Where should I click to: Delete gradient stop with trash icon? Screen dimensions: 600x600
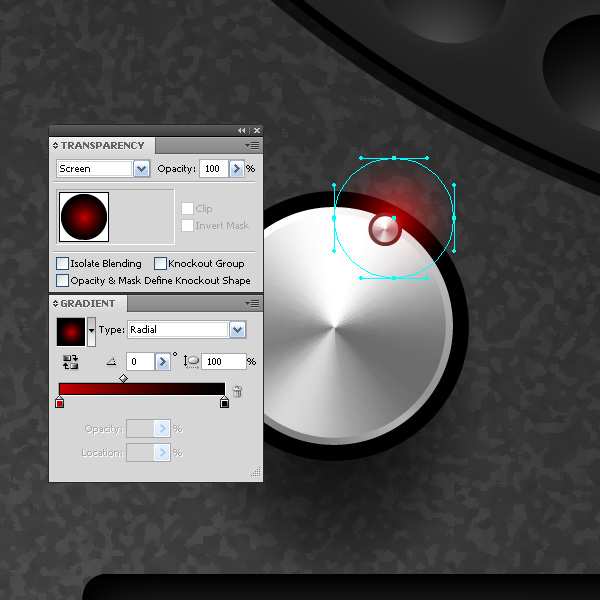click(x=237, y=391)
